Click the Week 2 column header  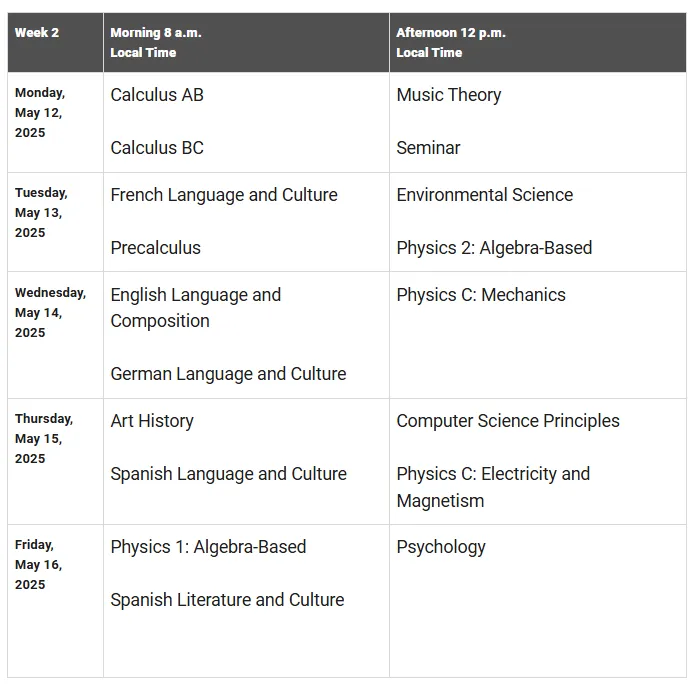pos(37,33)
